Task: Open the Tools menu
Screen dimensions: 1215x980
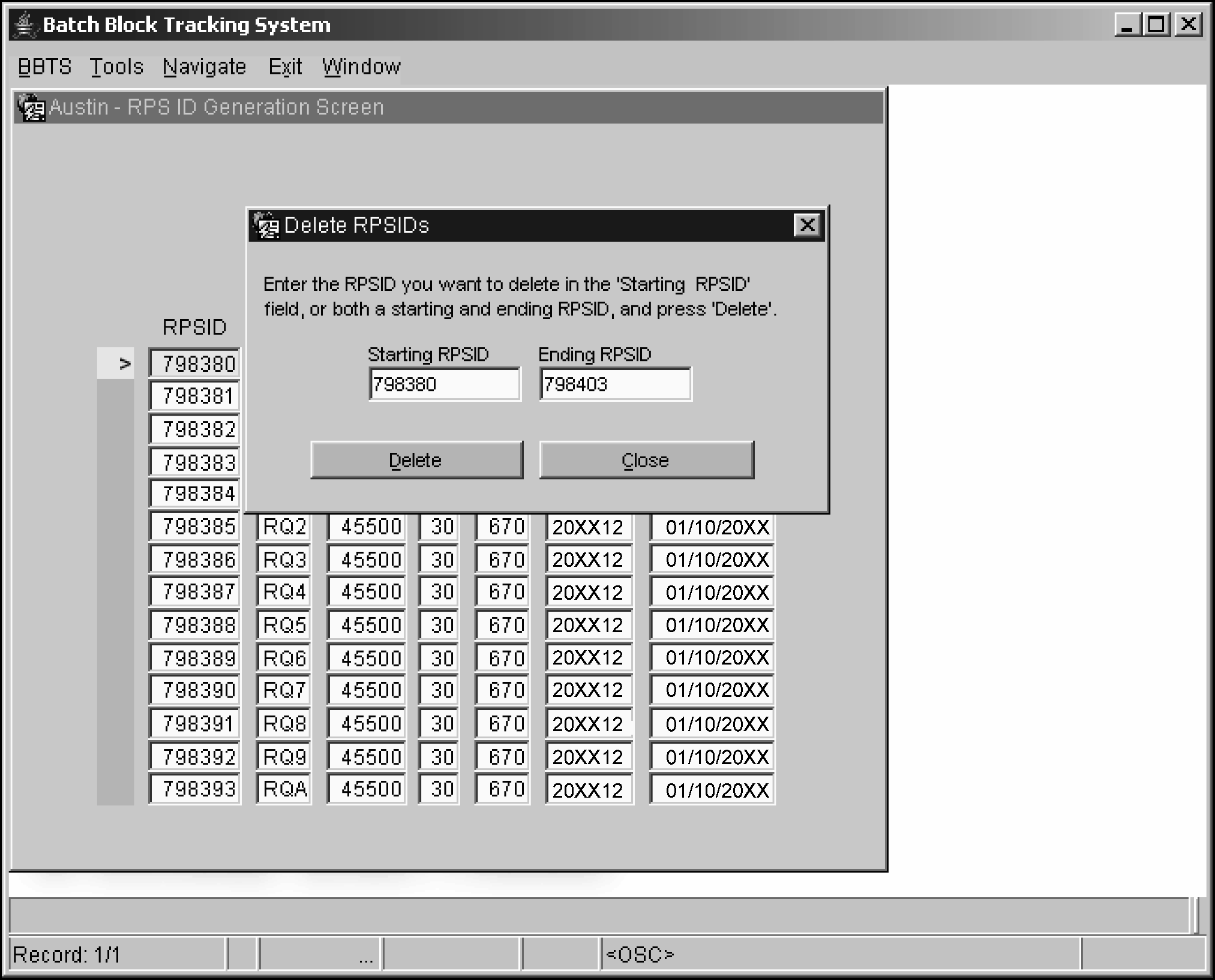Action: pos(116,67)
